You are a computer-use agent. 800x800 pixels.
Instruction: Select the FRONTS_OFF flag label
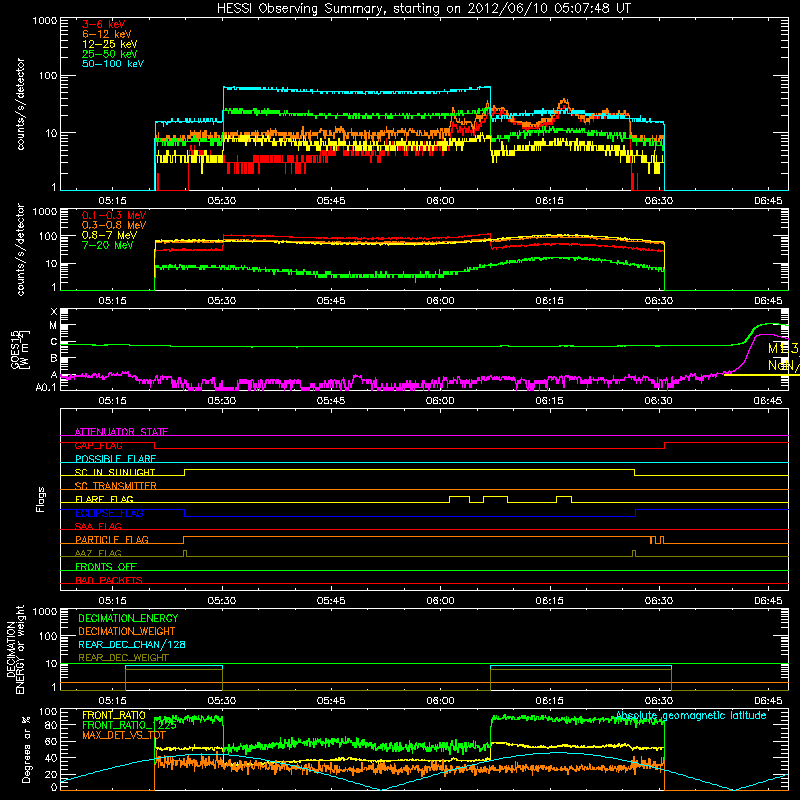point(106,566)
